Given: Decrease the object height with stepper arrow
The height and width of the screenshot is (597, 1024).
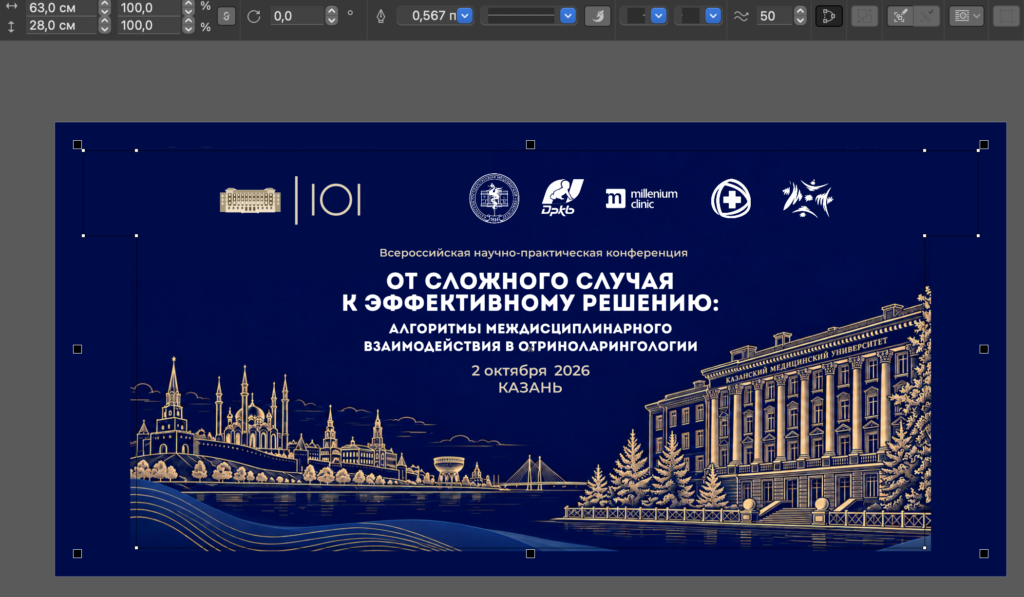Looking at the screenshot, I should click(x=104, y=29).
